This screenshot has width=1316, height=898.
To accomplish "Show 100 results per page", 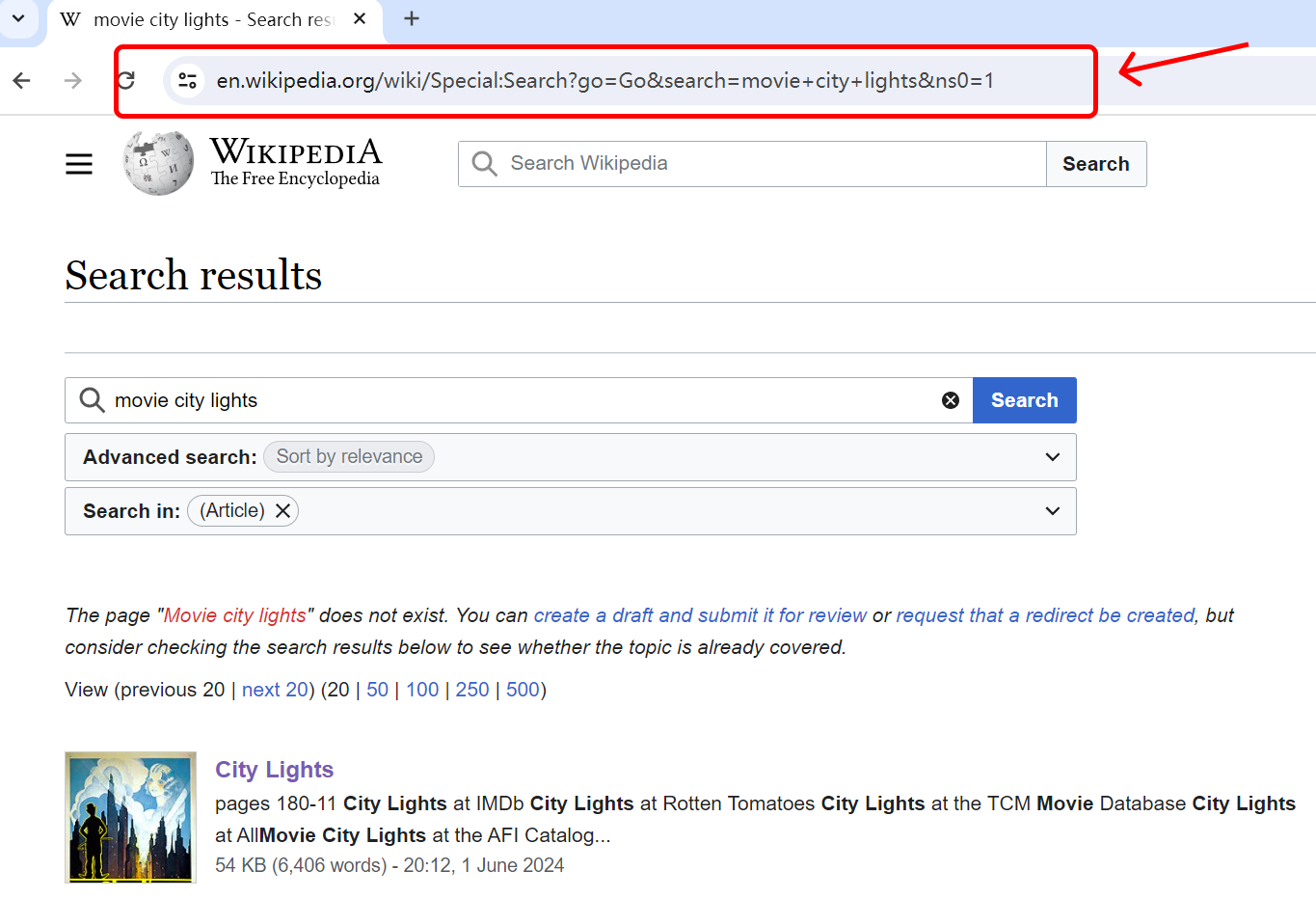I will [422, 690].
